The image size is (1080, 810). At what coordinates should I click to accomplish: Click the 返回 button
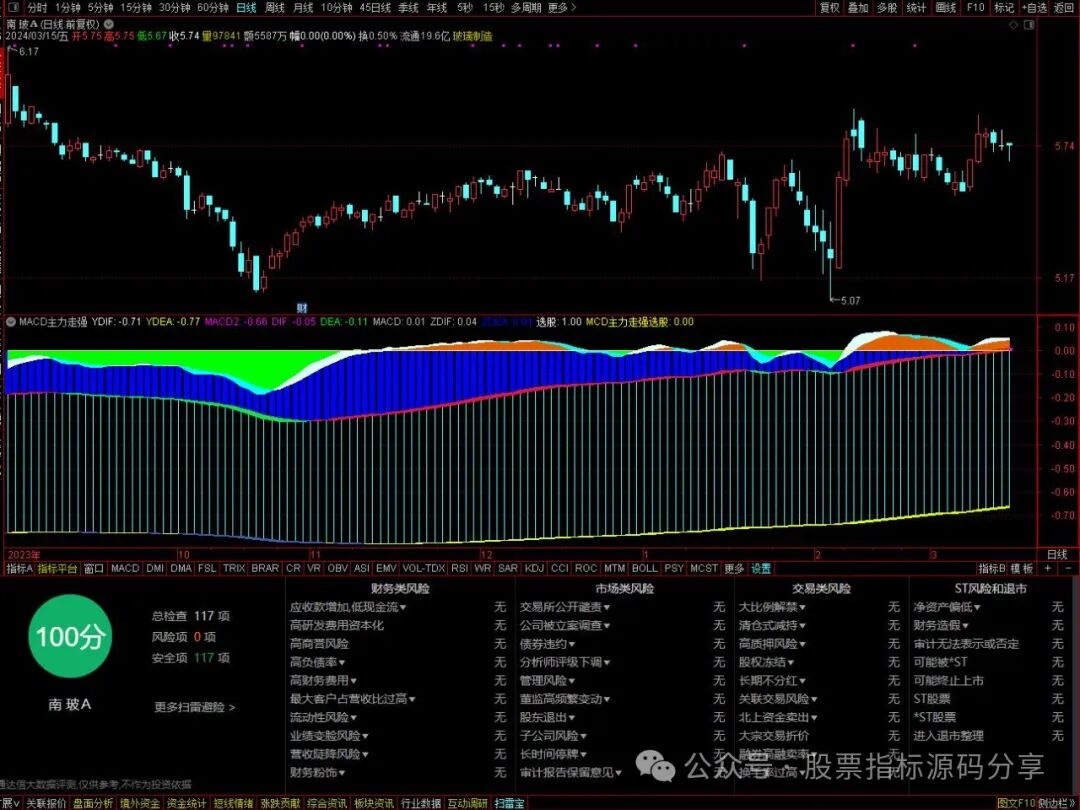pyautogui.click(x=1063, y=8)
